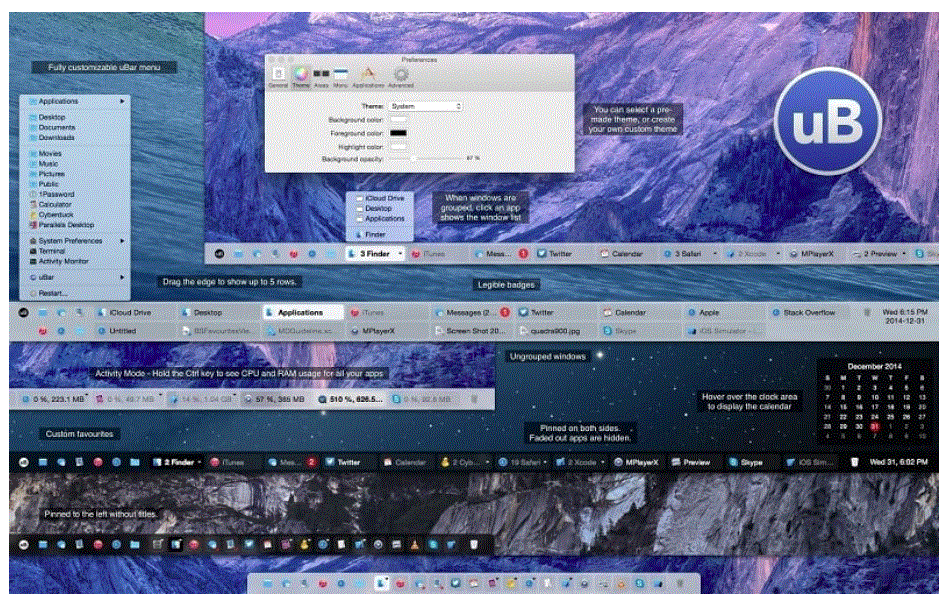Click the clock reading Wed 6:15 PM
Image resolution: width=947 pixels, height=608 pixels.
point(904,316)
